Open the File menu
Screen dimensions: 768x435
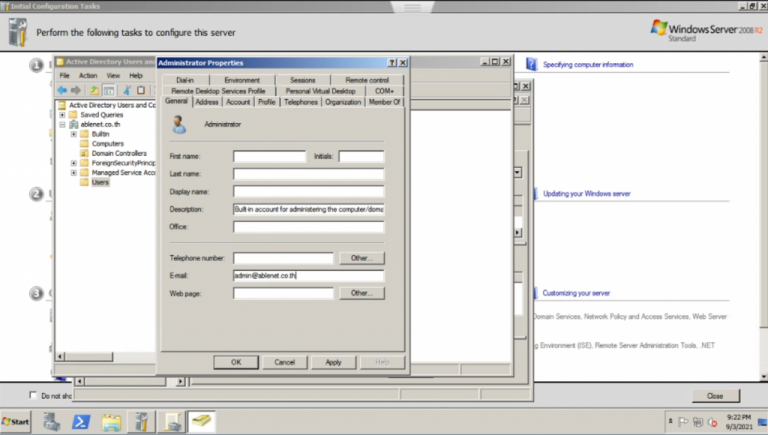pos(64,75)
